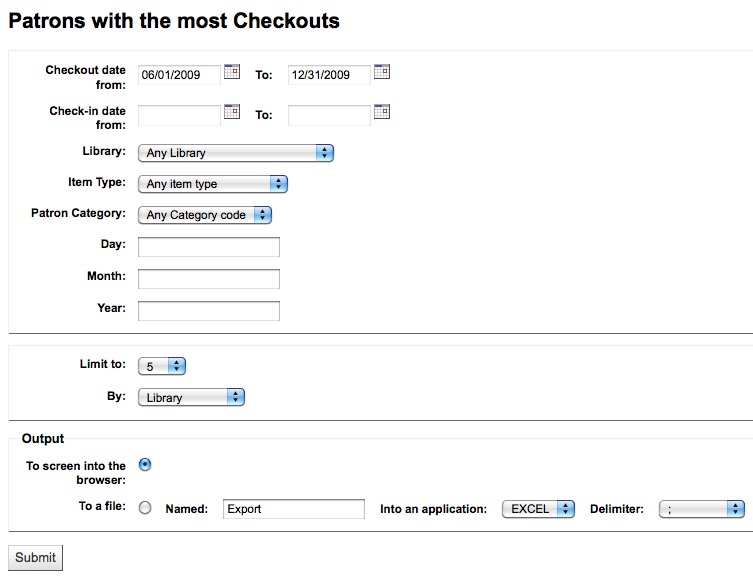753x584 pixels.
Task: Submit the patrons checkout report form
Action: (36, 558)
